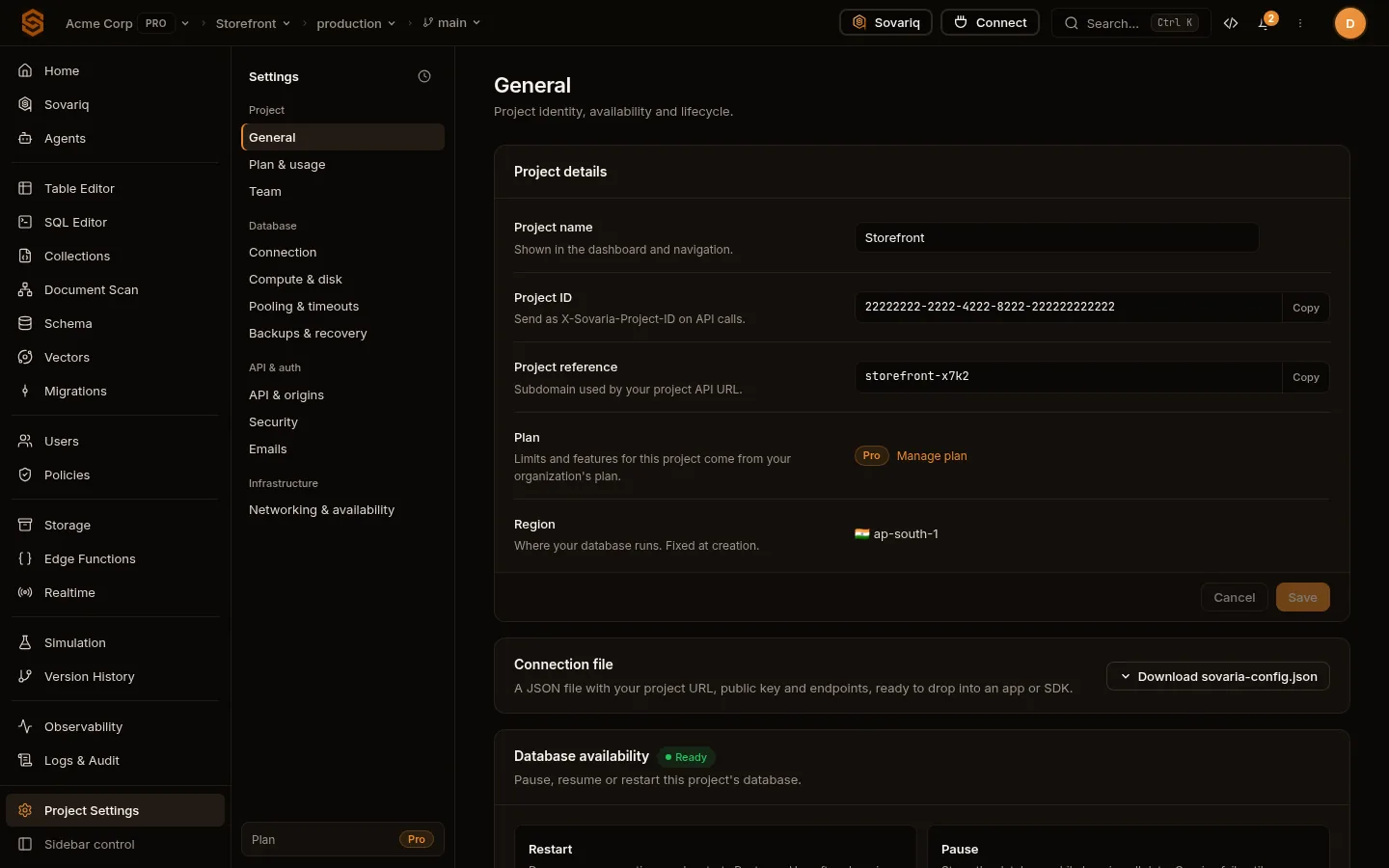
Task: Open Edge Functions icon
Action: click(25, 558)
